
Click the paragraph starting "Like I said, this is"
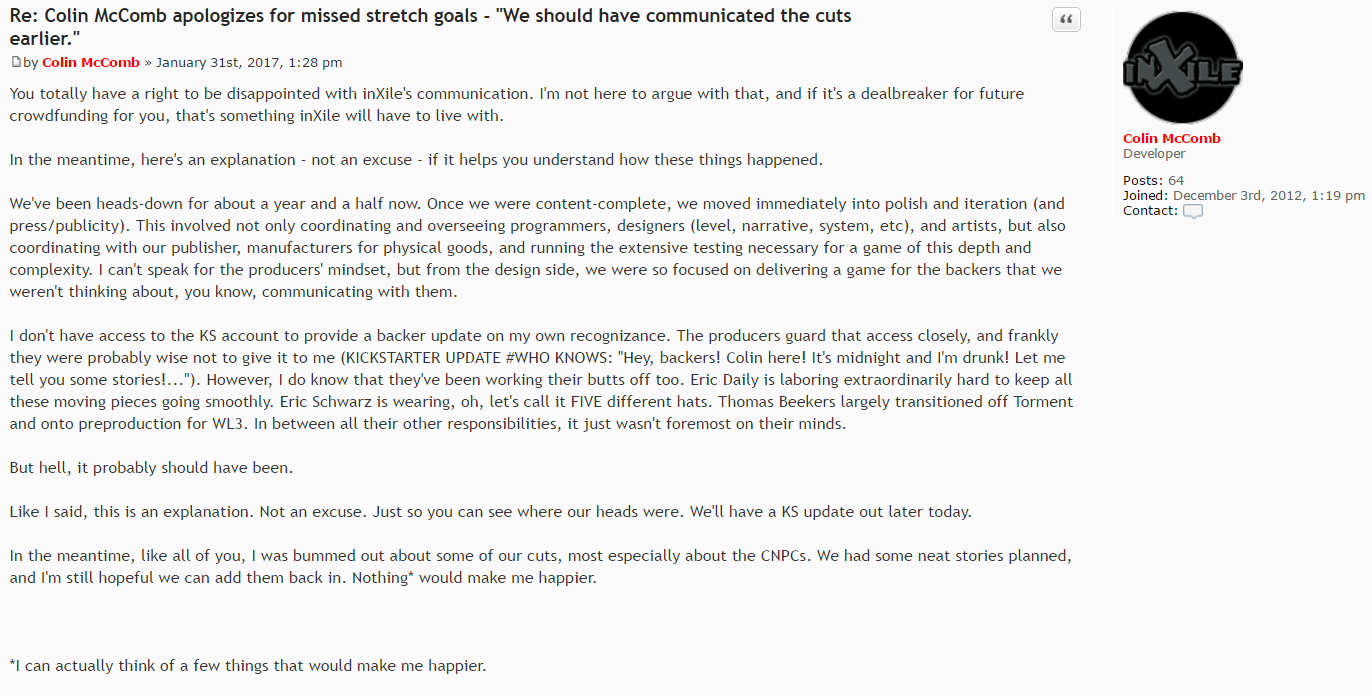pyautogui.click(x=490, y=512)
